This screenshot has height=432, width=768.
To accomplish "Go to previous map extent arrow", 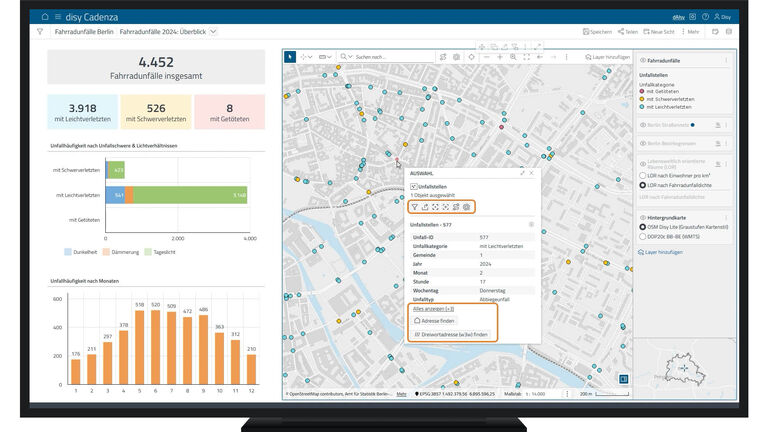I will tap(540, 57).
